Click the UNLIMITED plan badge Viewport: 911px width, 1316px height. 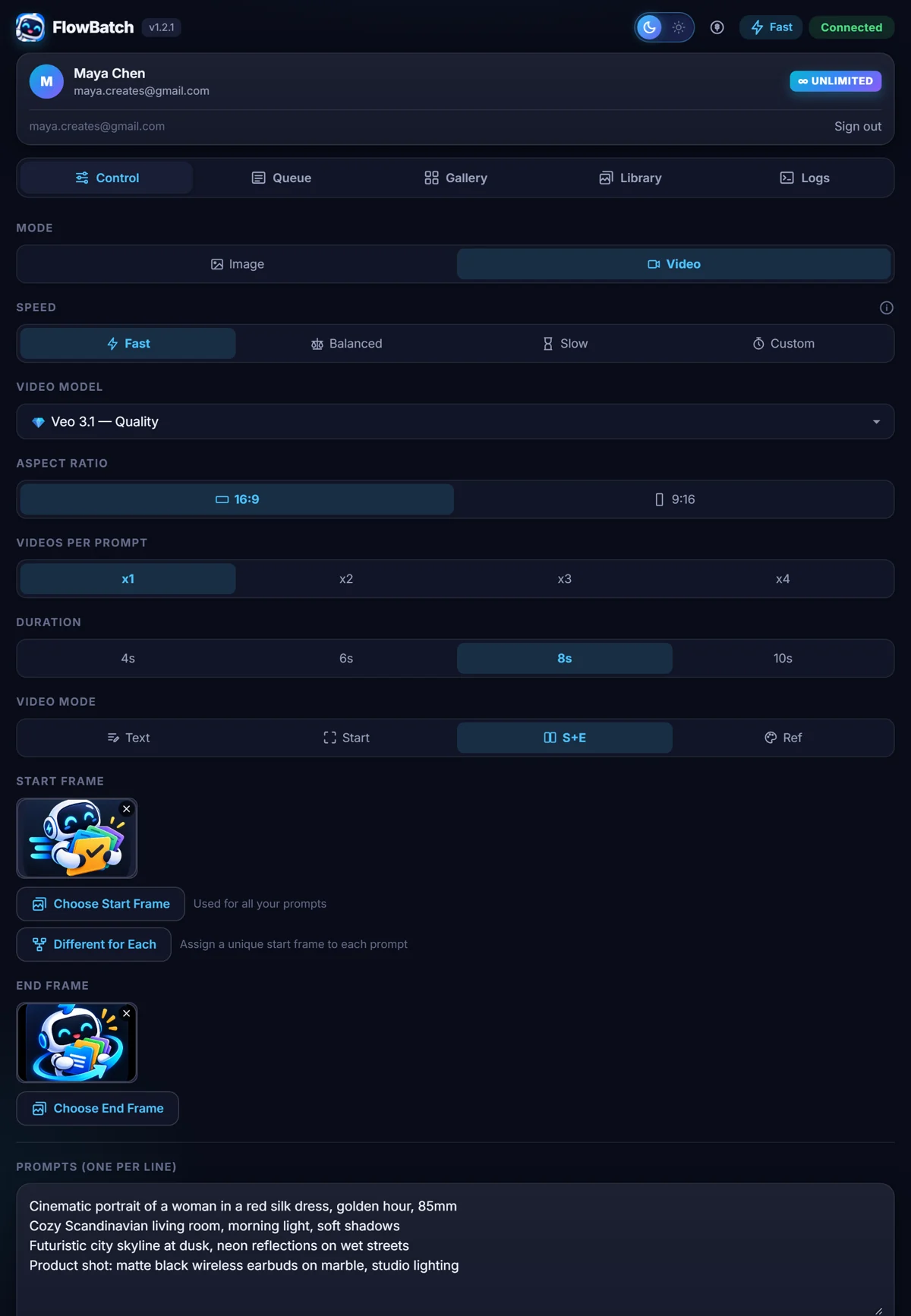pos(835,81)
